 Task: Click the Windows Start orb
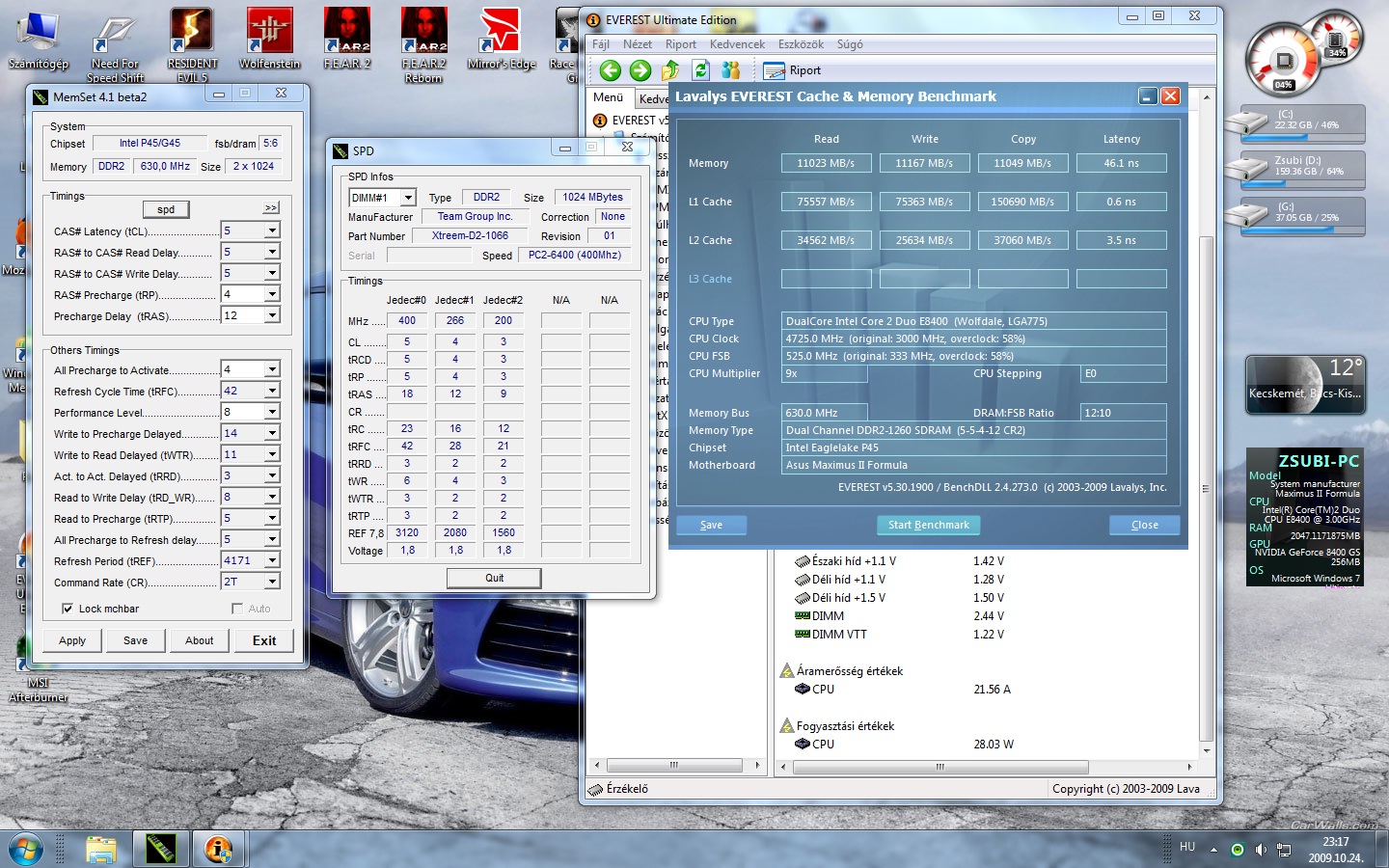click(x=26, y=850)
